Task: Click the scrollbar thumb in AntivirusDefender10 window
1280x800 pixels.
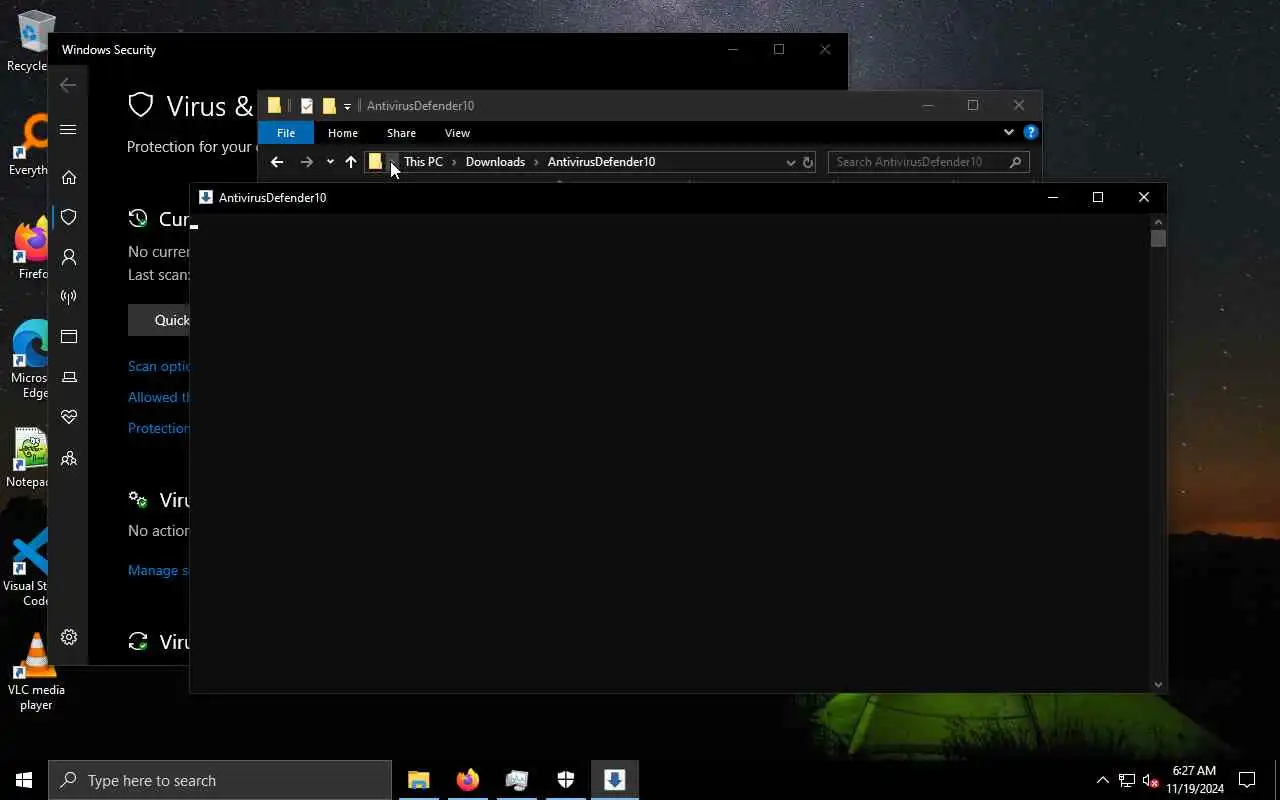Action: [x=1158, y=238]
